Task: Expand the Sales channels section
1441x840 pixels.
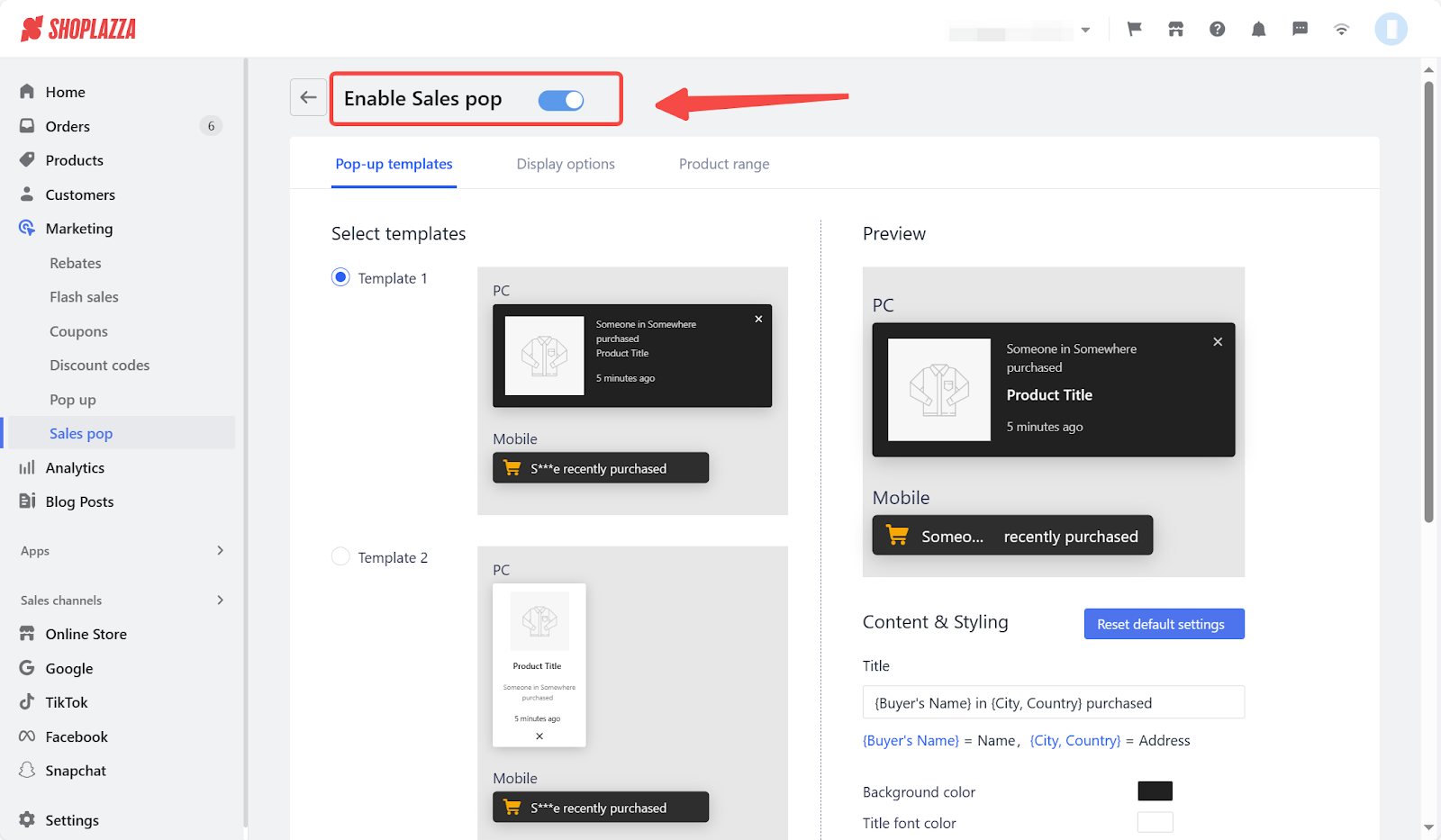Action: [220, 600]
